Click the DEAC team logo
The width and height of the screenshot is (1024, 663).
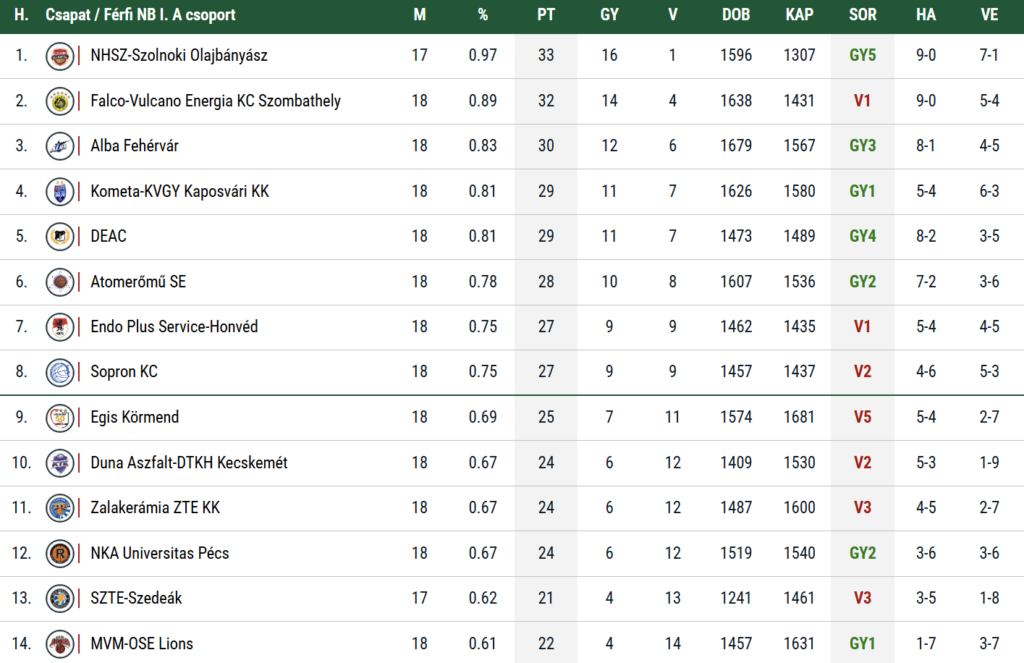click(60, 237)
